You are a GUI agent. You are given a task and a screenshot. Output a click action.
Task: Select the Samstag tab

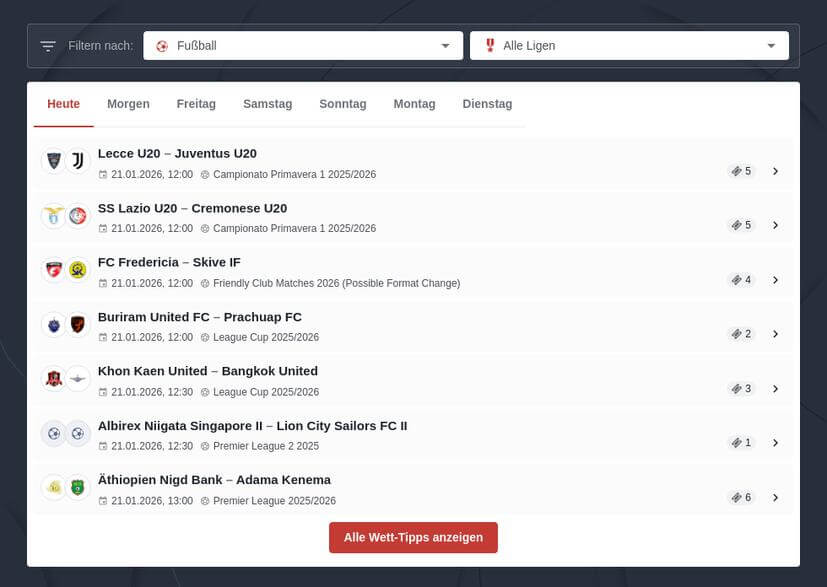pos(267,104)
